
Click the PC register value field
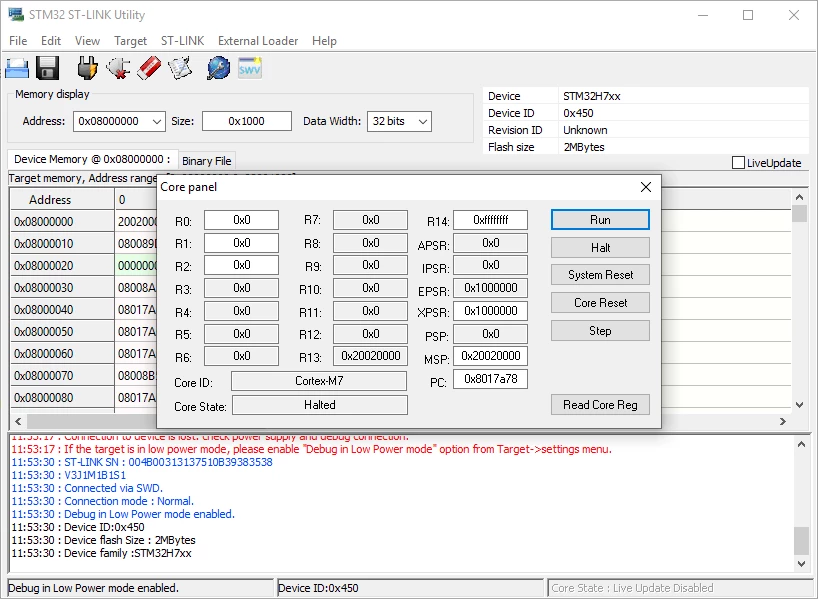[490, 379]
